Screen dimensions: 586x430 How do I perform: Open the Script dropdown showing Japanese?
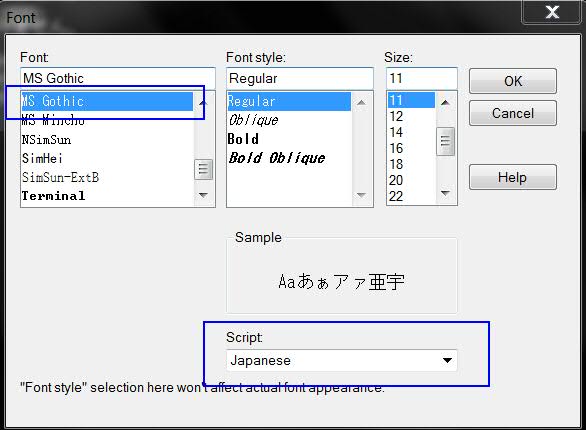(342, 361)
